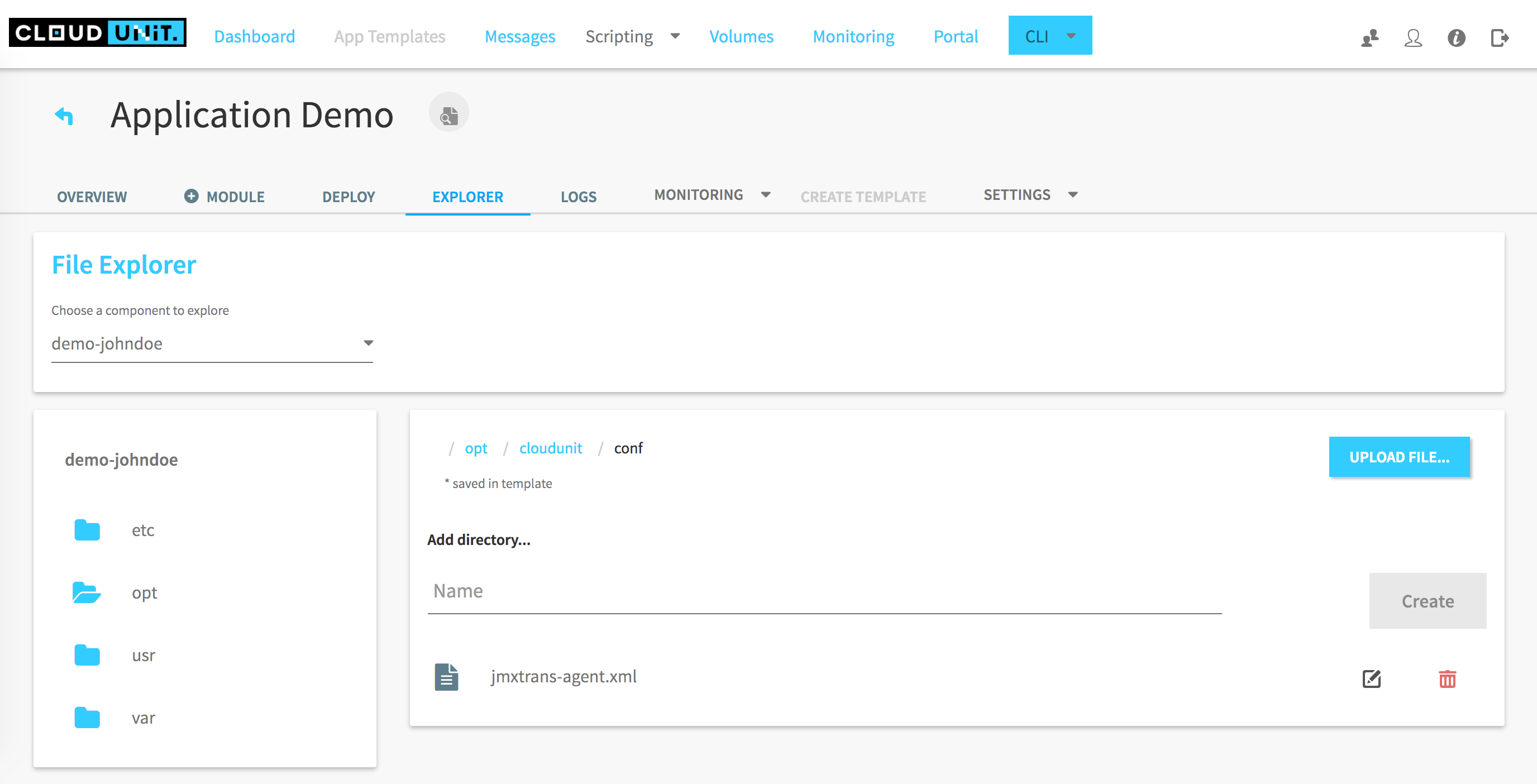
Task: Click the back arrow beside Application Demo
Action: pyautogui.click(x=64, y=115)
